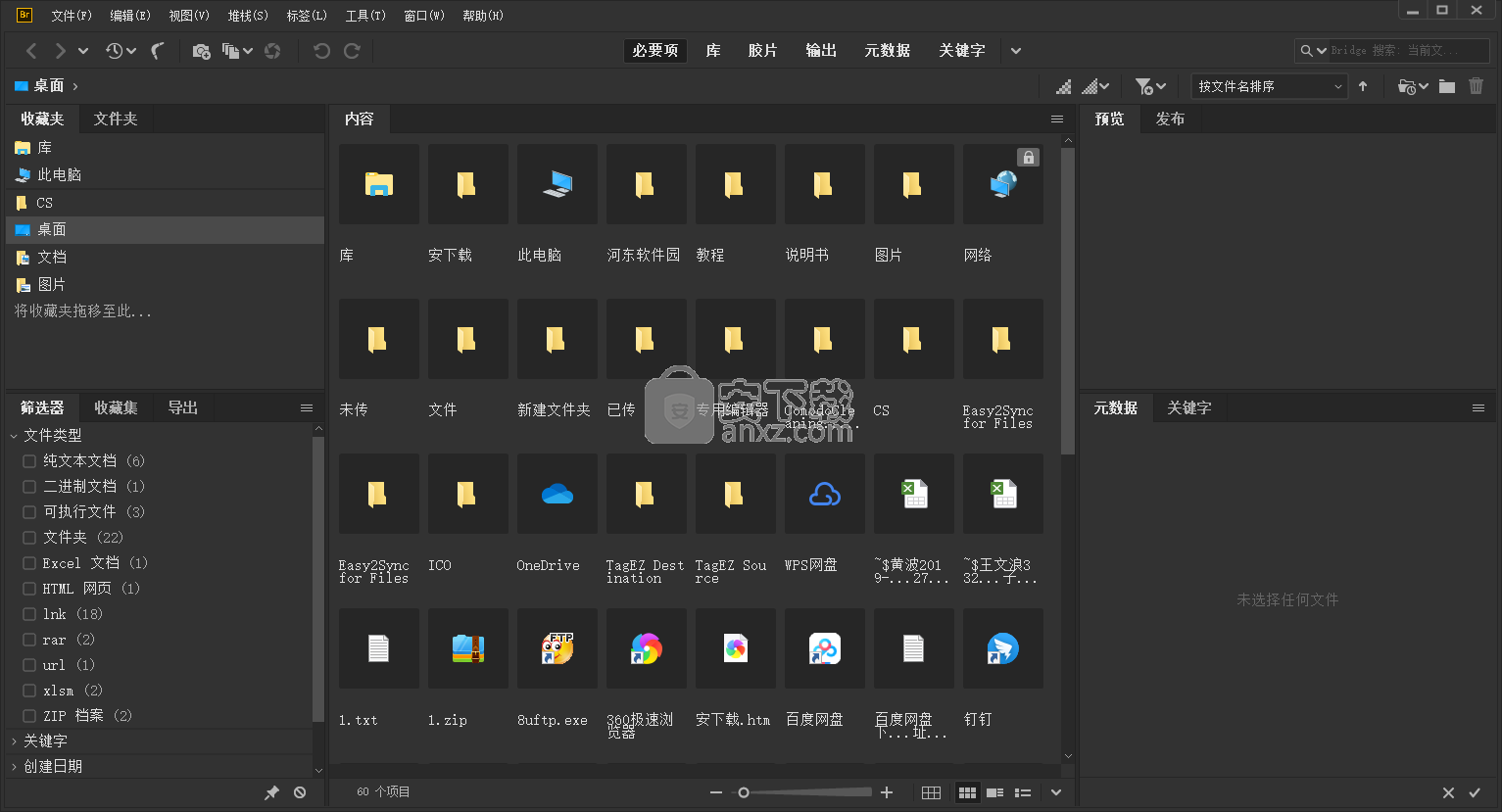Select CS in favorites list
1502x812 pixels.
[165, 202]
